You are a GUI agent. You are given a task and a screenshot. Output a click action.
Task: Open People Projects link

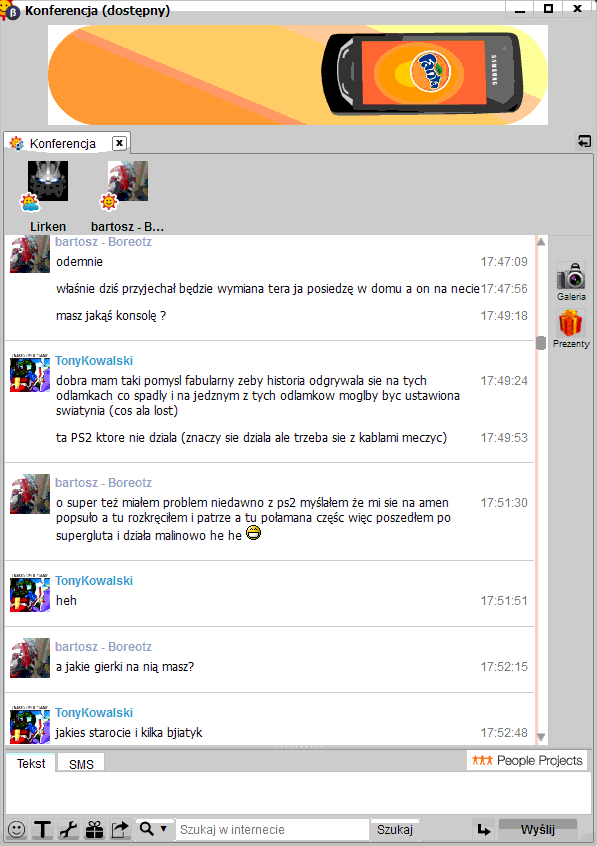pos(527,760)
